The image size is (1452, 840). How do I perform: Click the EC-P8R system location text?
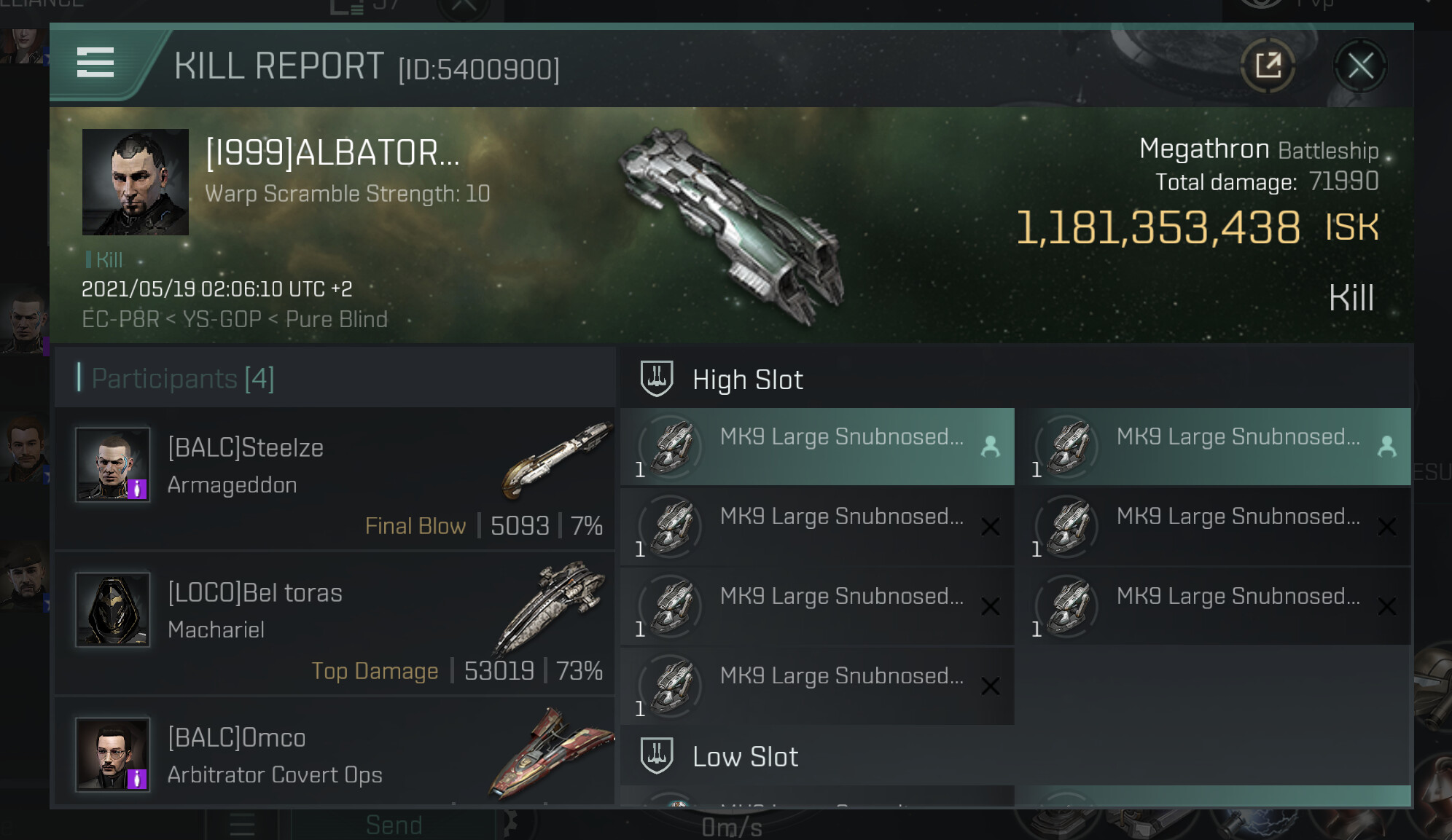[x=120, y=319]
